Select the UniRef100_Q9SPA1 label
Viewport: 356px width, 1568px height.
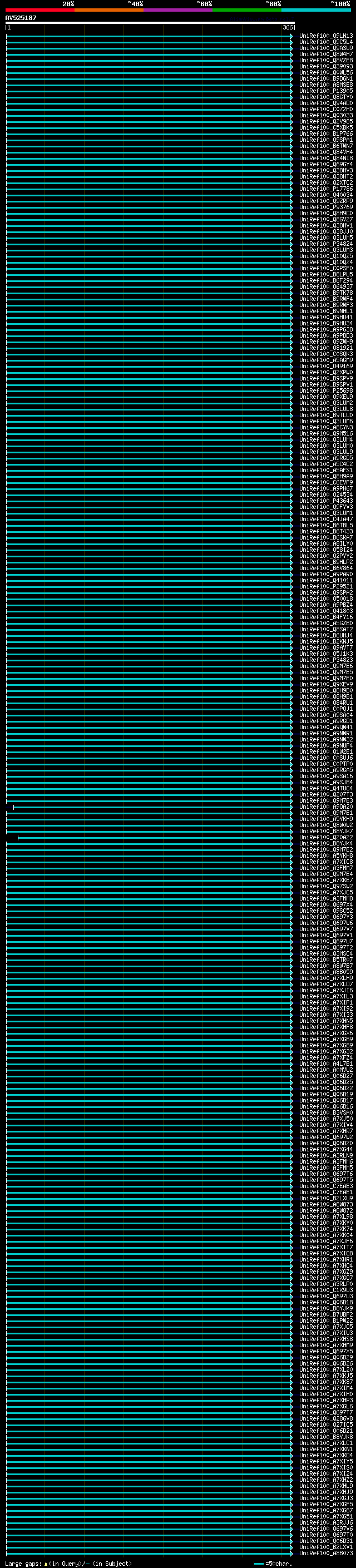tap(325, 140)
